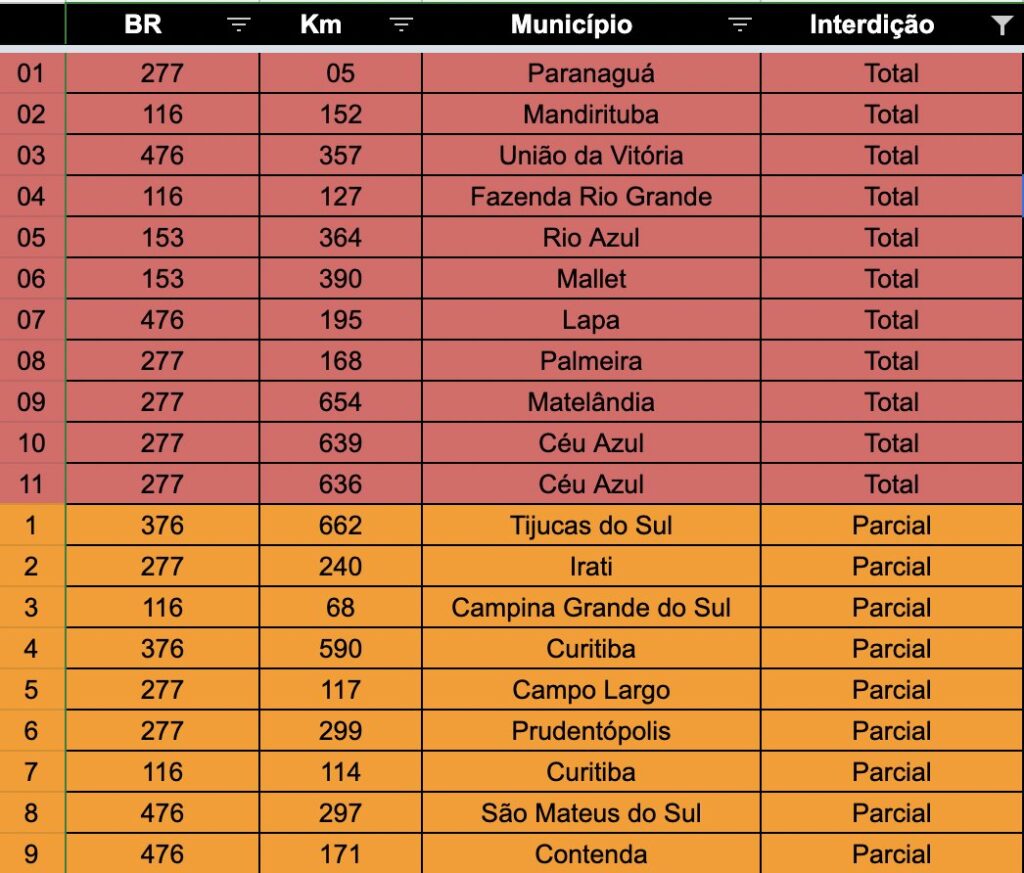The image size is (1024, 873).
Task: Click the Km 654 cell for Matelândia
Action: 340,402
